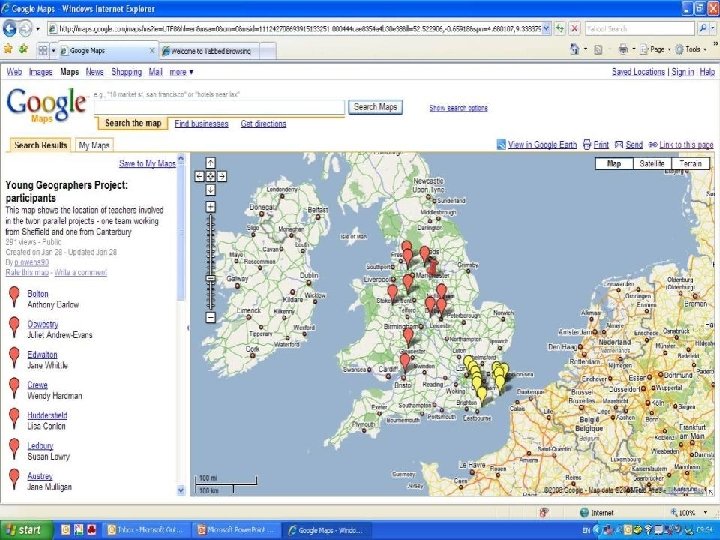The image size is (720, 540).
Task: Click View in Google Earth link
Action: tap(542, 145)
